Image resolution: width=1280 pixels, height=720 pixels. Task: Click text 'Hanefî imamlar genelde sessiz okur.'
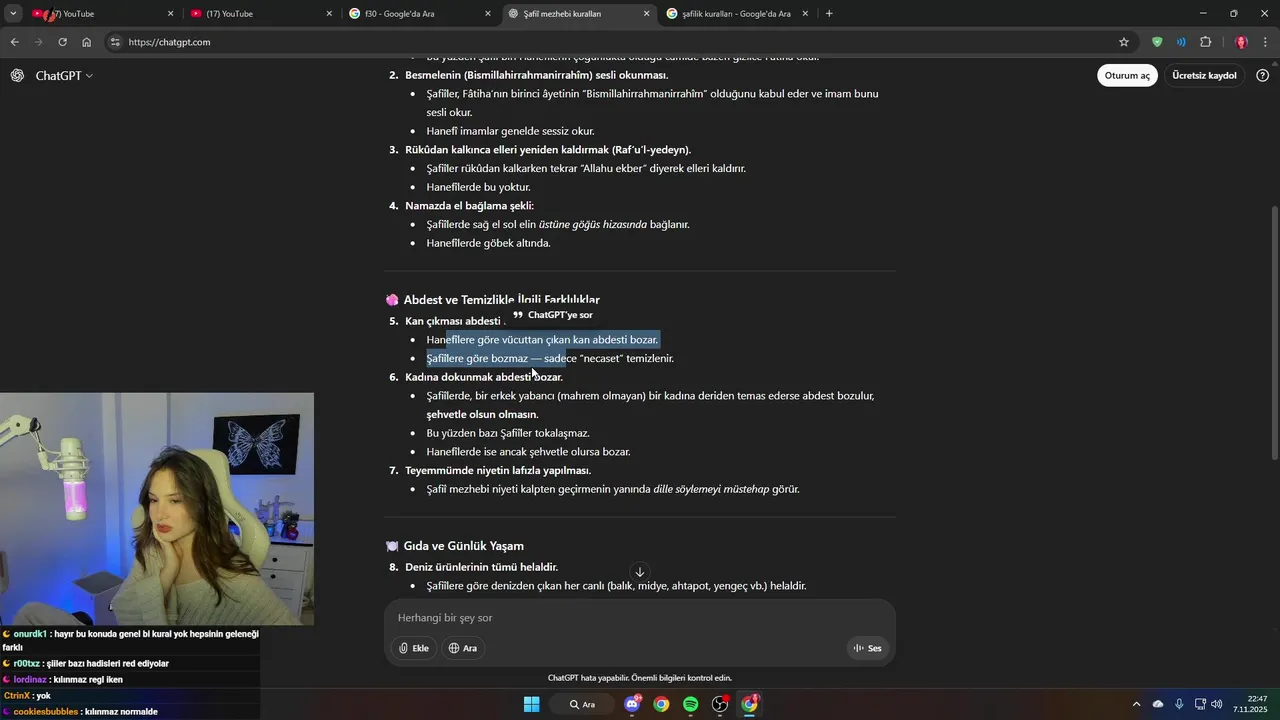pos(510,131)
